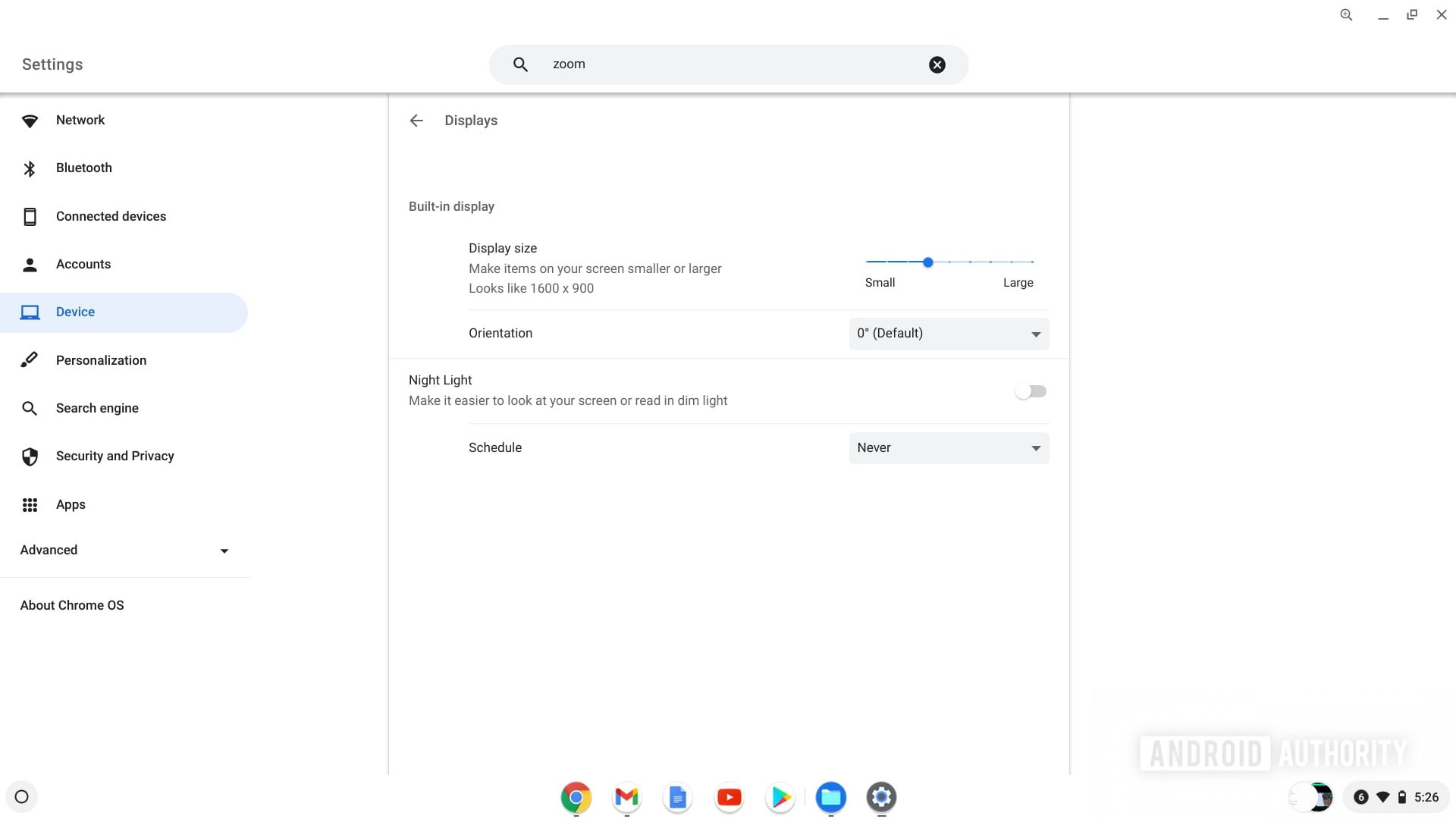Open Play Store from the shelf
The height and width of the screenshot is (819, 1456).
coord(780,797)
